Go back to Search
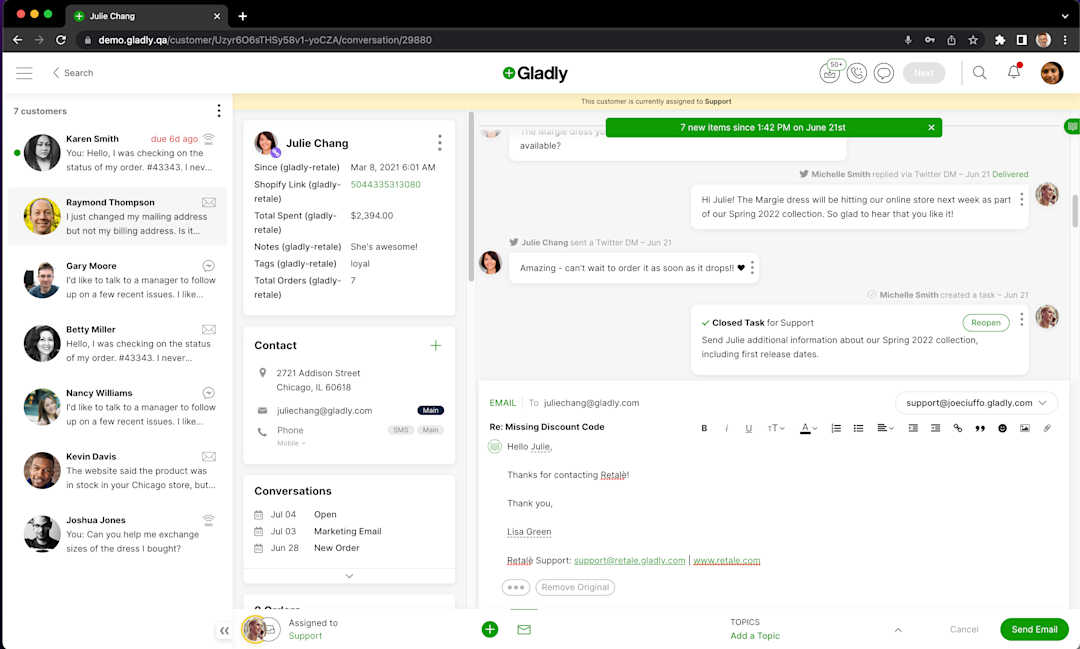Image resolution: width=1080 pixels, height=649 pixels. [73, 73]
